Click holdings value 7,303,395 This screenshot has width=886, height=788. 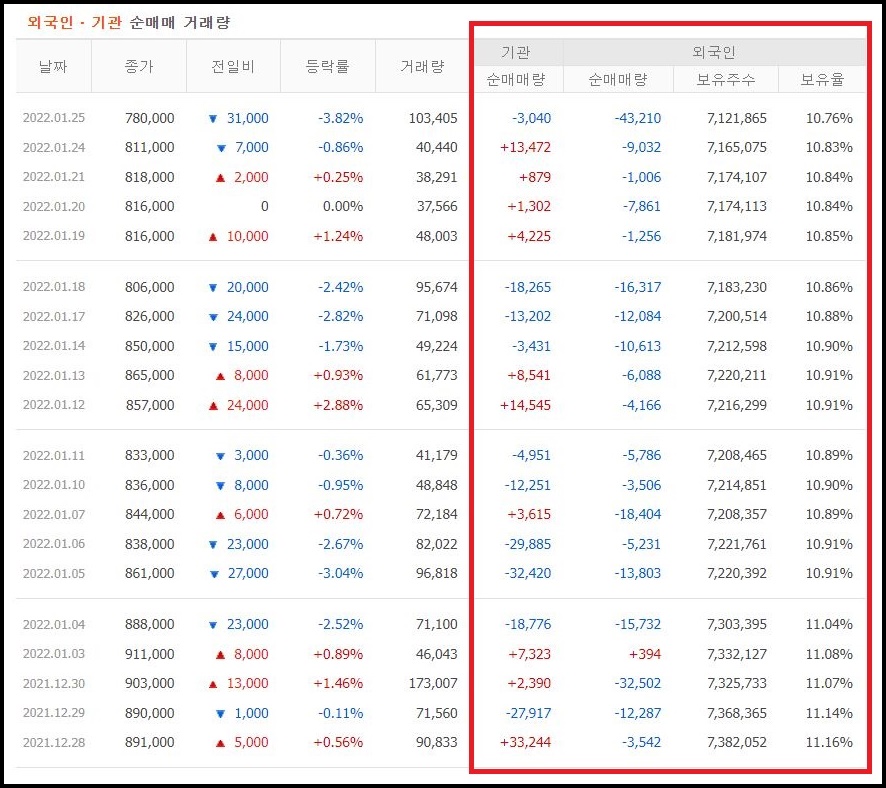click(x=737, y=624)
